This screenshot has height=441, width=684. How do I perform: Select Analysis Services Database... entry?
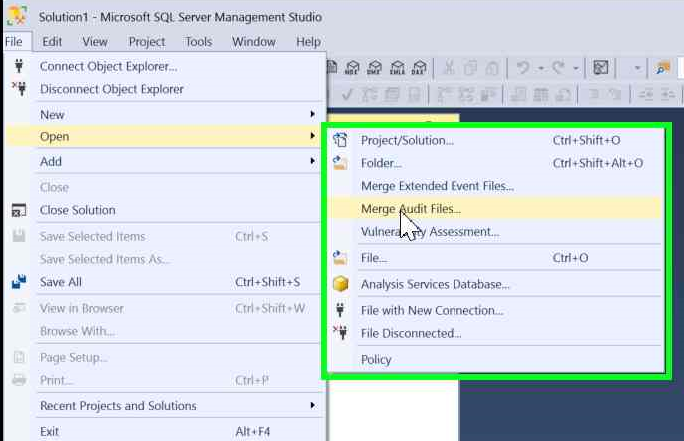(x=496, y=284)
